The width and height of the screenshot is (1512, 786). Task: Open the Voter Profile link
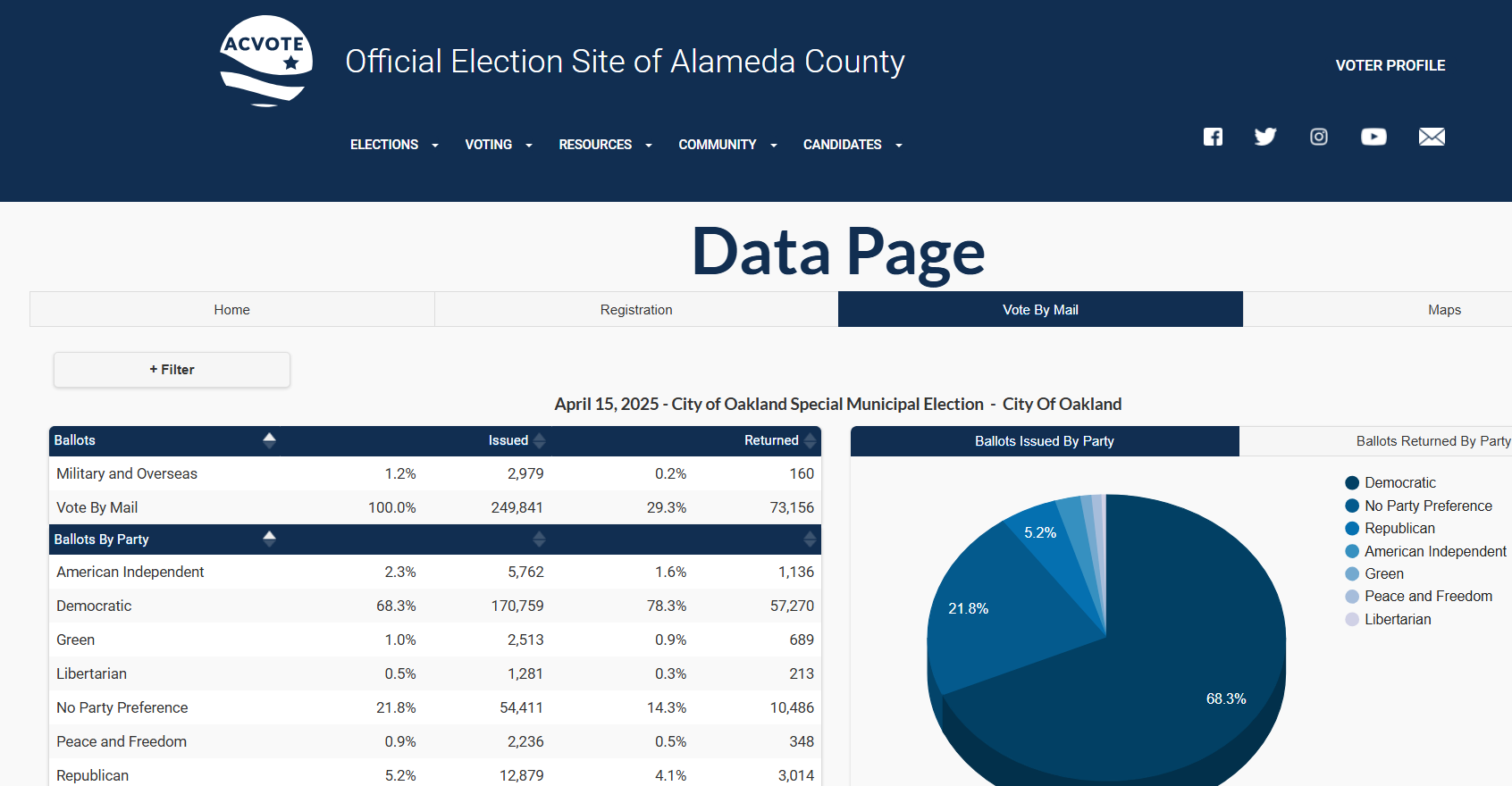(1390, 65)
